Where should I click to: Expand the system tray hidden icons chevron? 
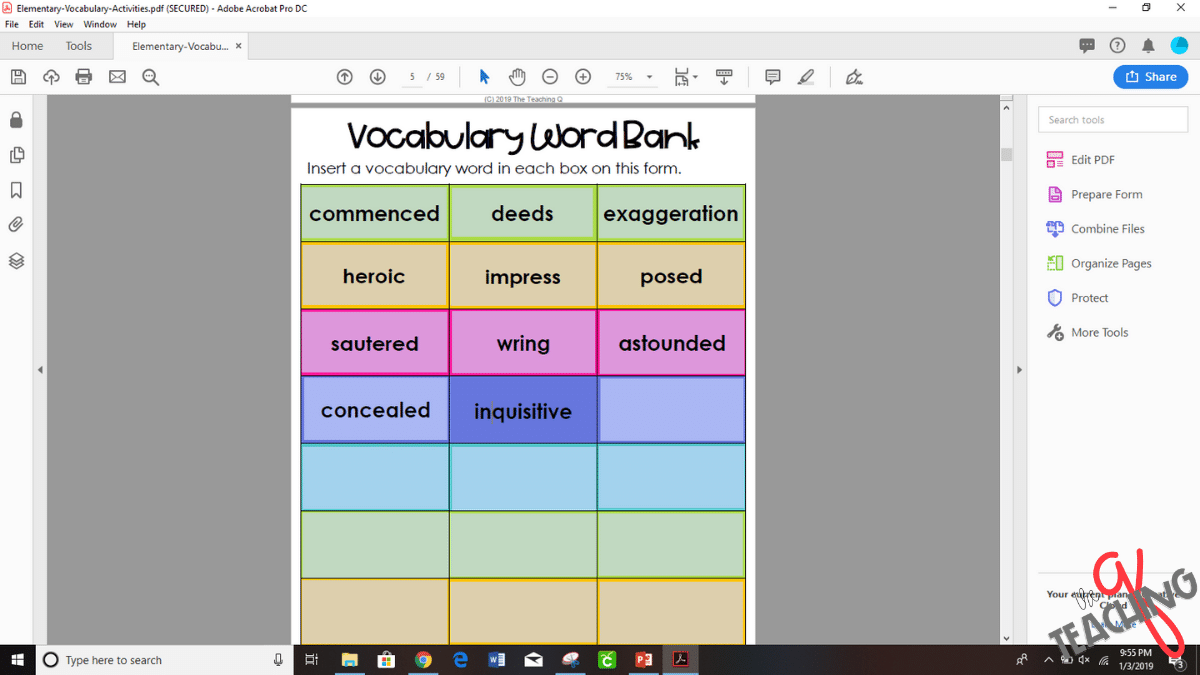pos(1048,660)
